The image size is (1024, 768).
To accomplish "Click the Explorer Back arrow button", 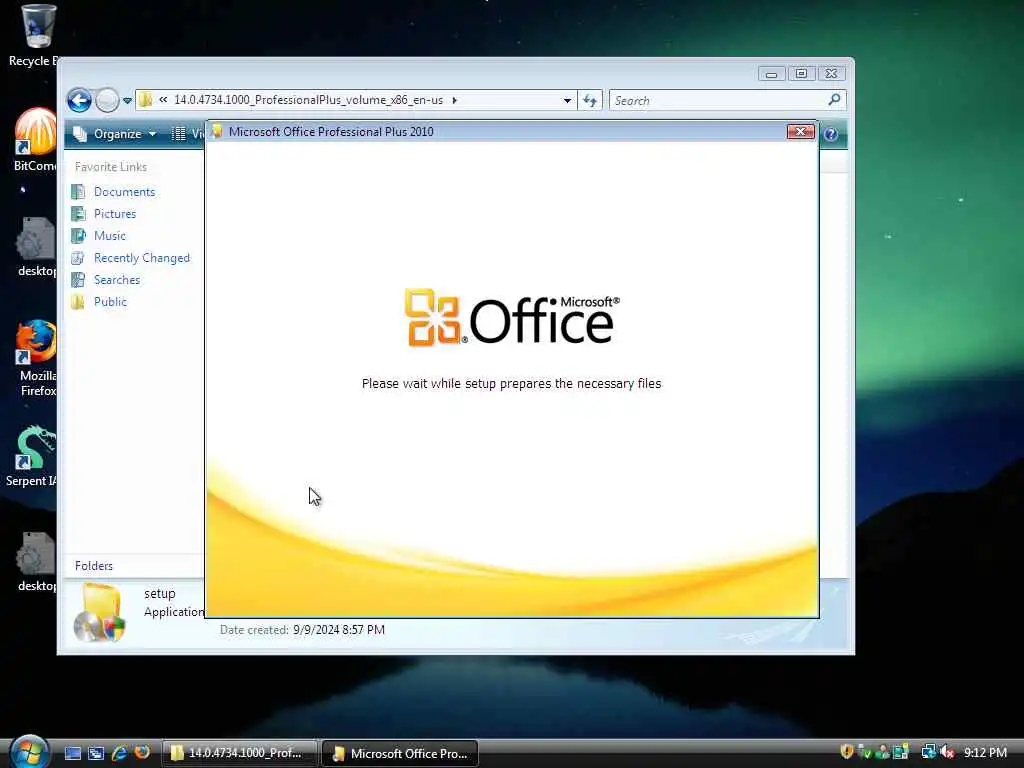I will coord(80,101).
